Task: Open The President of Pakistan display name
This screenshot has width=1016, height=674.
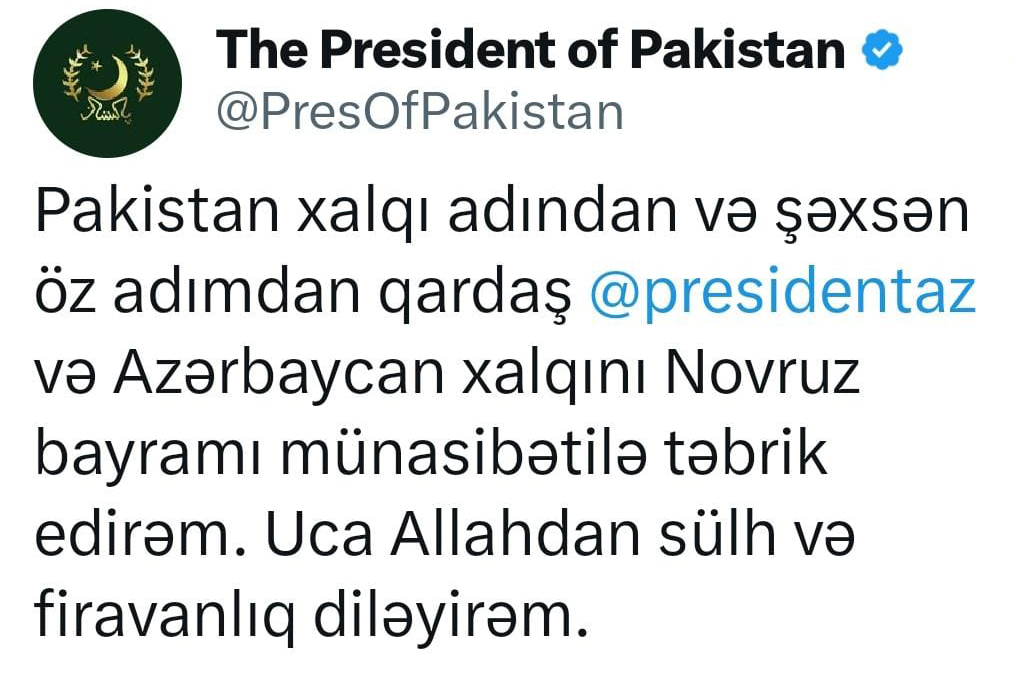Action: [530, 50]
